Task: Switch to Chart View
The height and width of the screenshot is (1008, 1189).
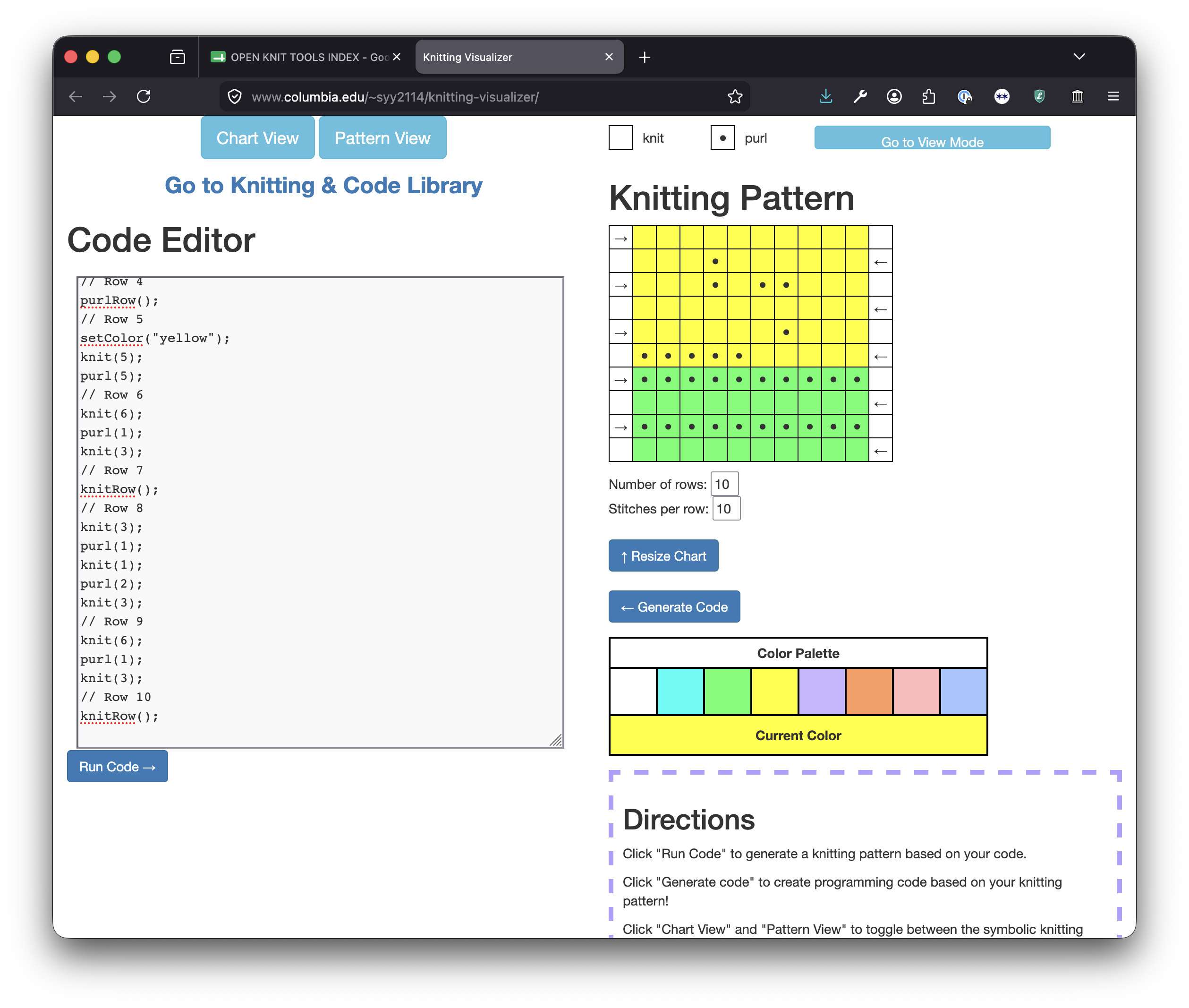Action: pos(257,138)
